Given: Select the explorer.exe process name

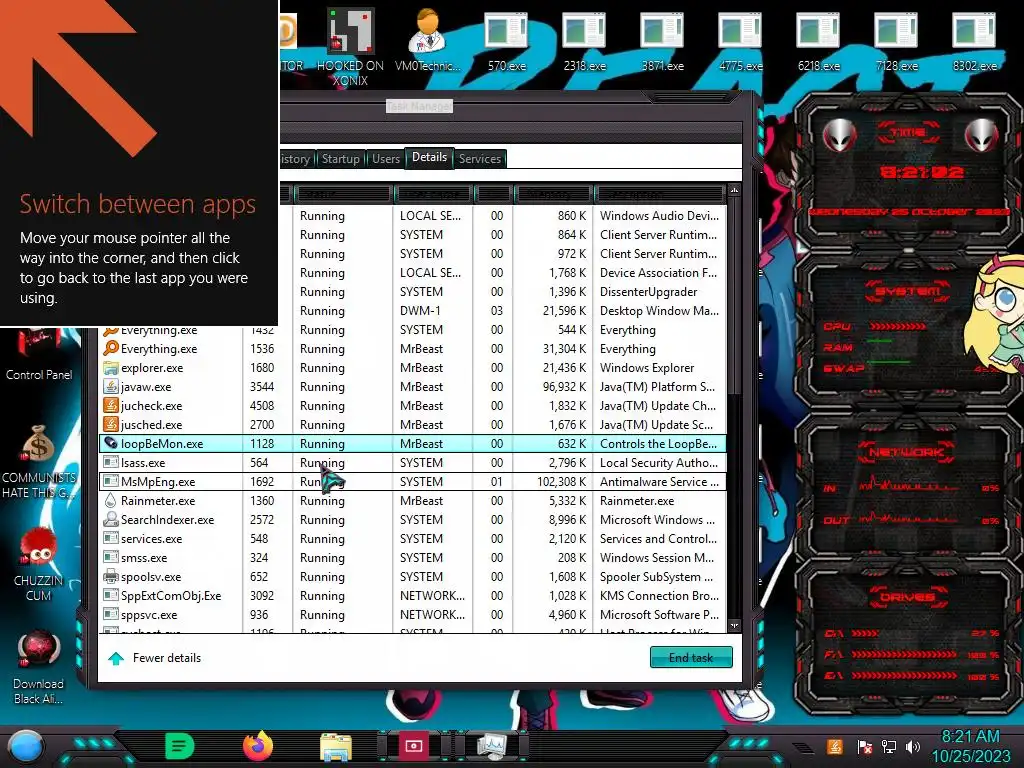Looking at the screenshot, I should click(152, 368).
